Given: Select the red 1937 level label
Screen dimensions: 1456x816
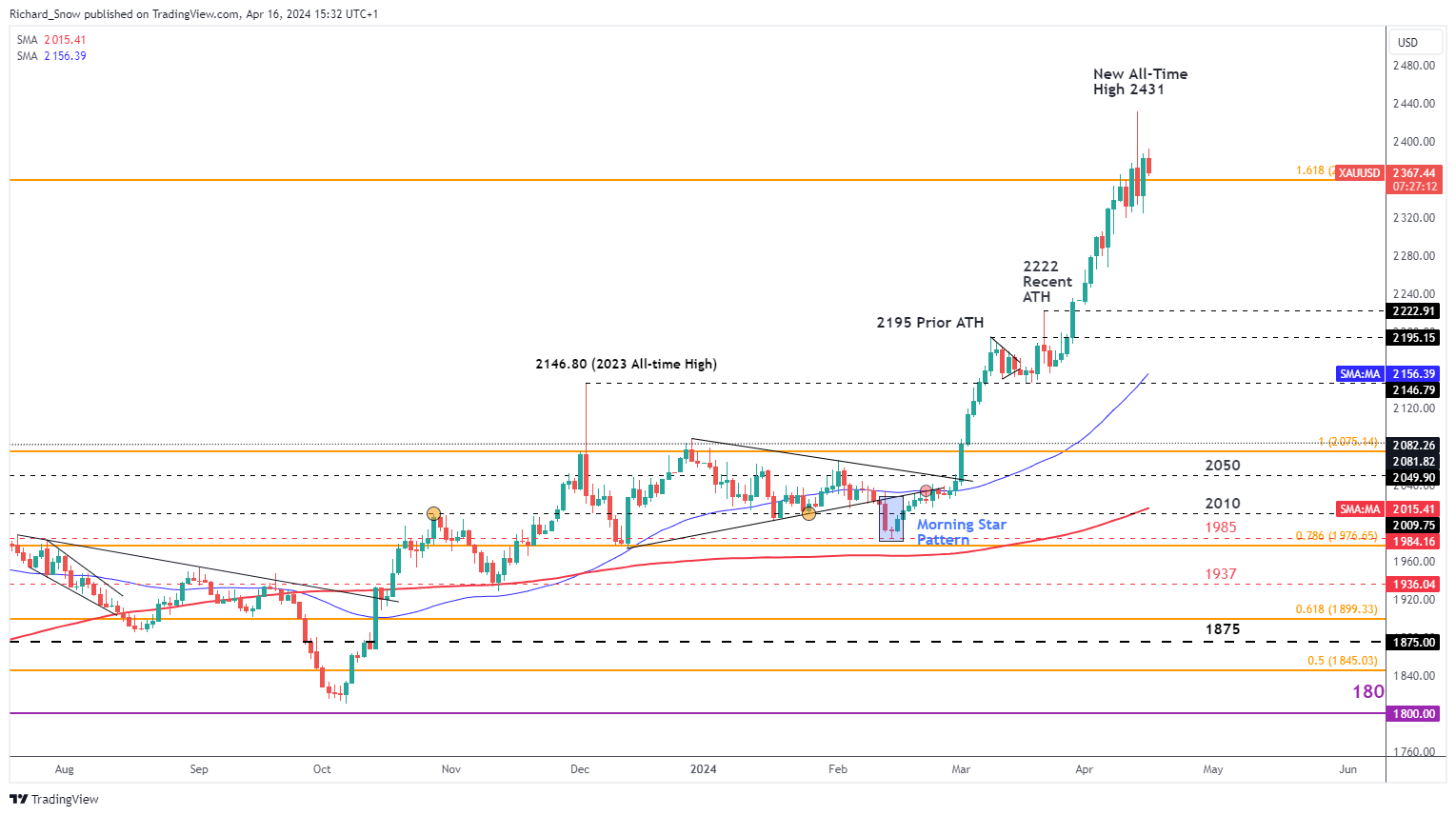Looking at the screenshot, I should pyautogui.click(x=1221, y=574).
